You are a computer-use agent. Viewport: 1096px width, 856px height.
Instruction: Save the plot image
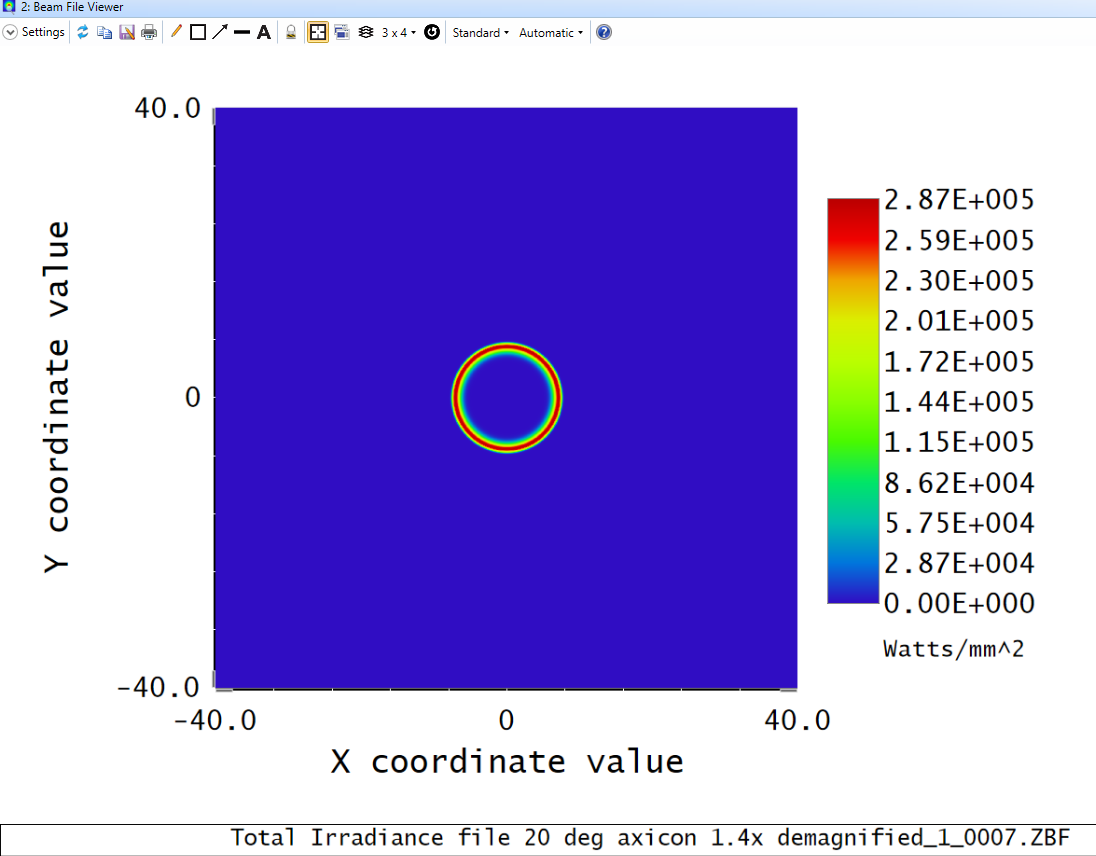127,32
